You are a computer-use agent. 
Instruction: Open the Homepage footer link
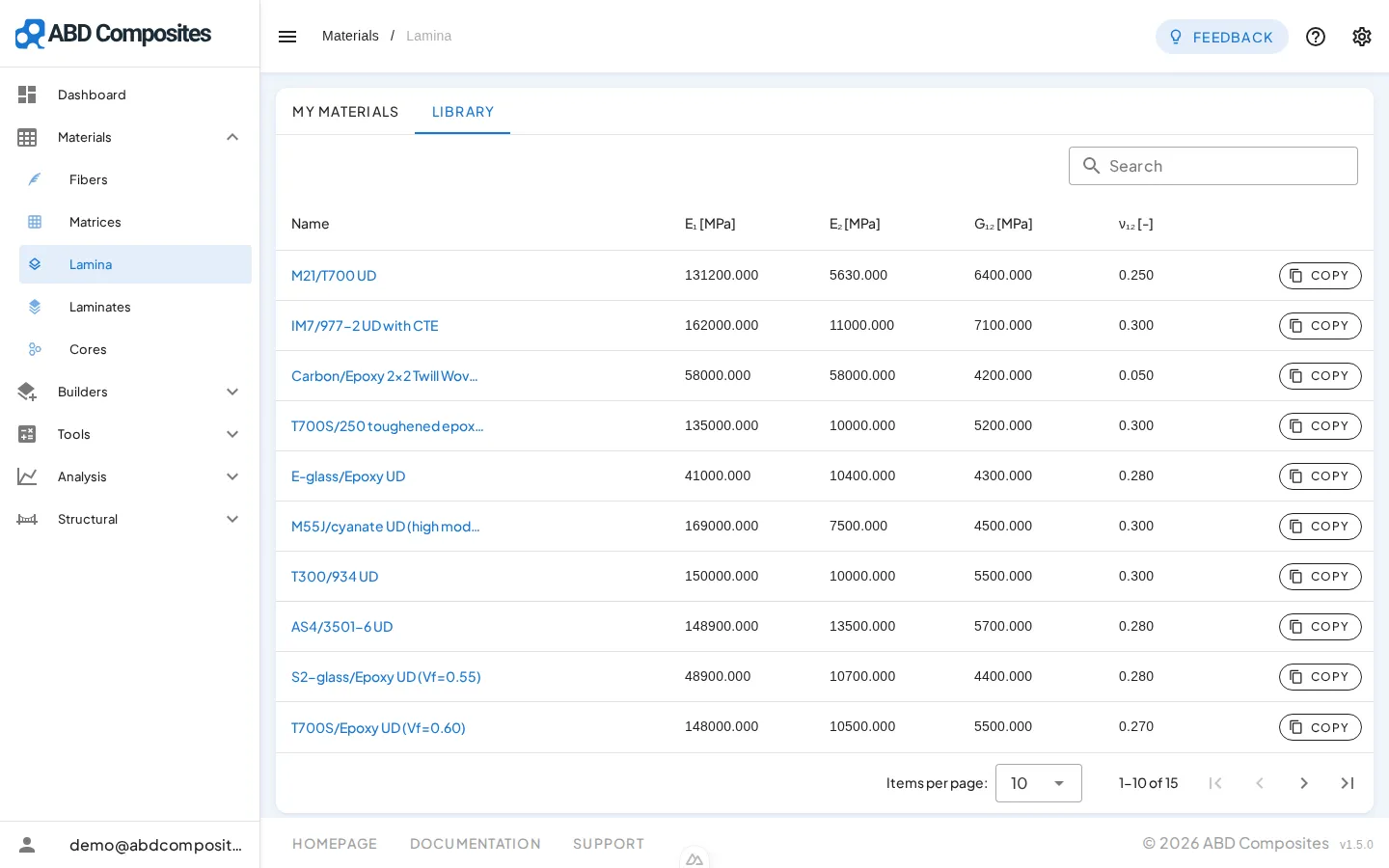[x=335, y=844]
